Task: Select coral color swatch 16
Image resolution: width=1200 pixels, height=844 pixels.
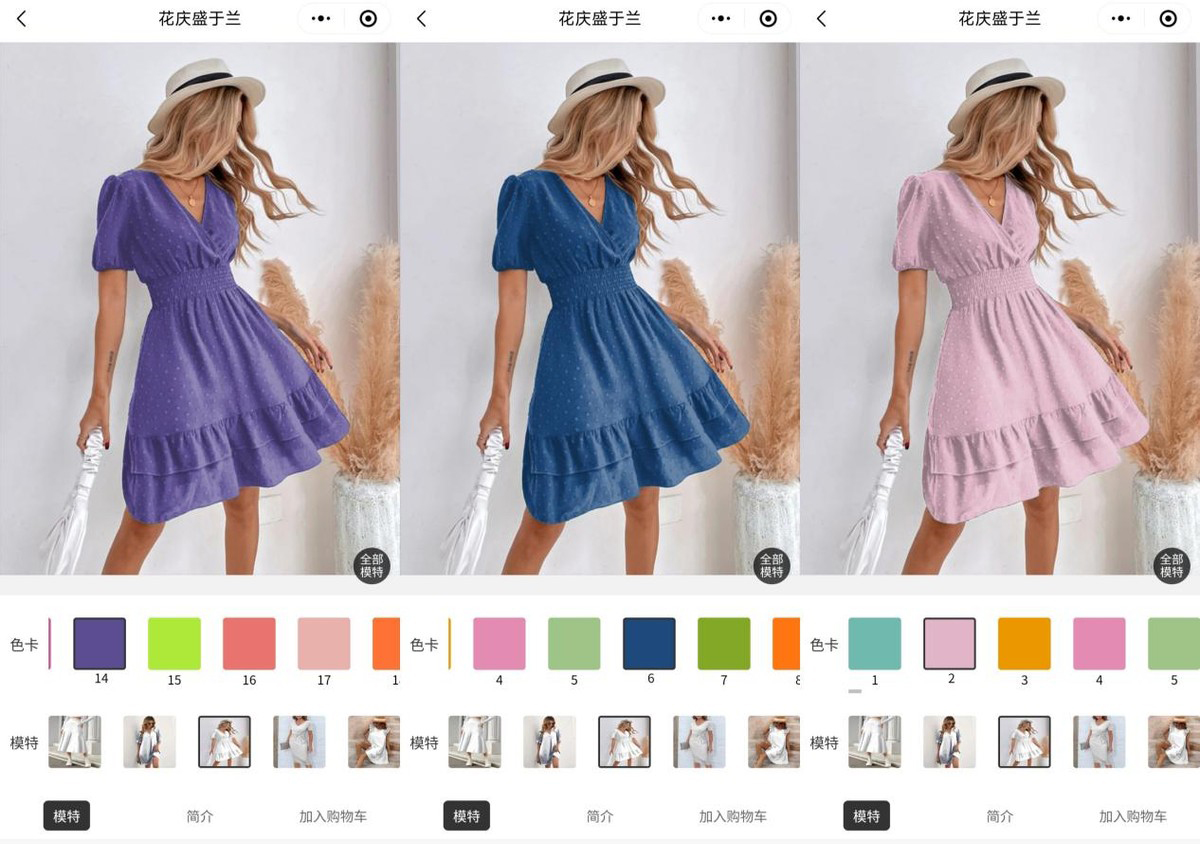Action: (x=249, y=643)
